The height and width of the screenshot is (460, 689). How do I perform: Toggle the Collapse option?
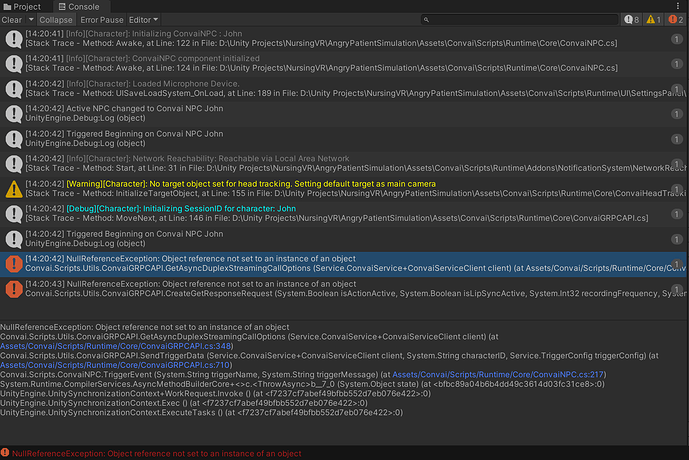[x=56, y=20]
